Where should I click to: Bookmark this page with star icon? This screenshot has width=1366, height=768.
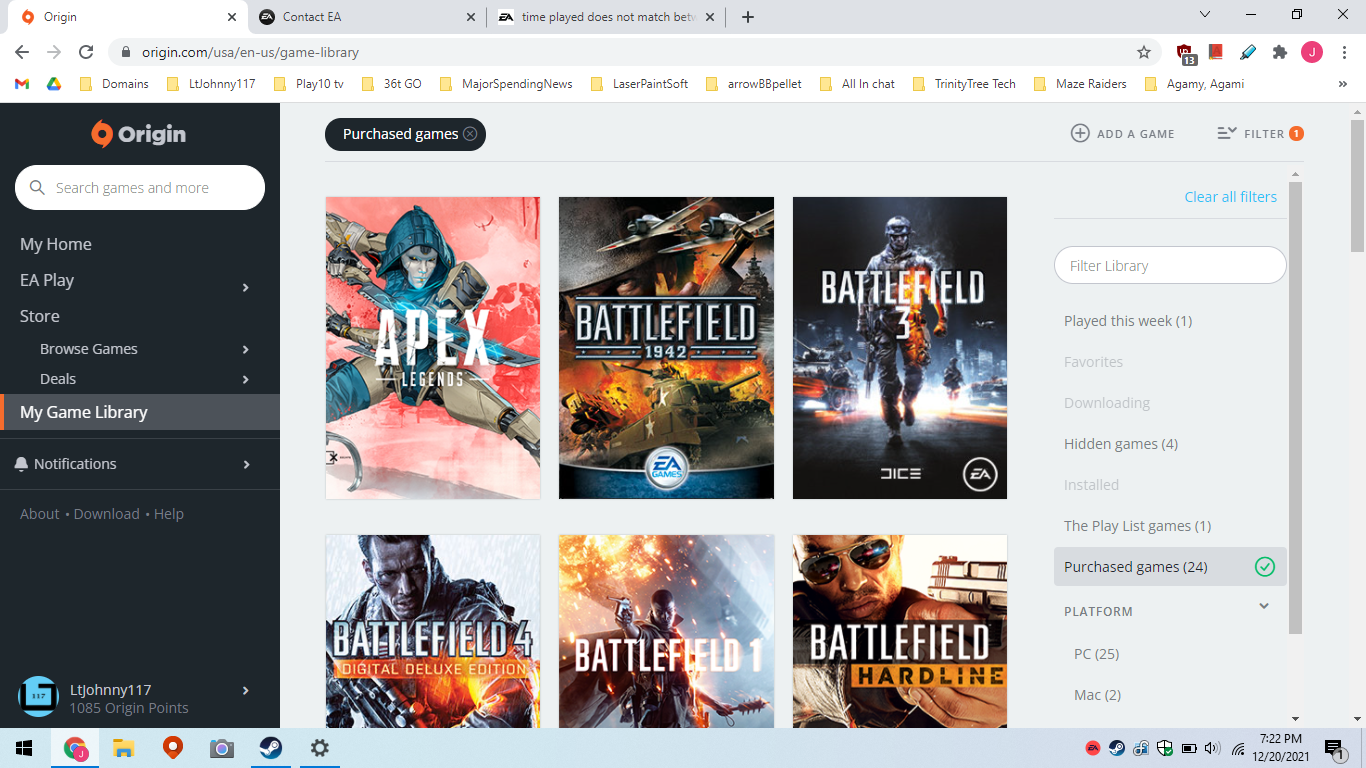point(1144,52)
